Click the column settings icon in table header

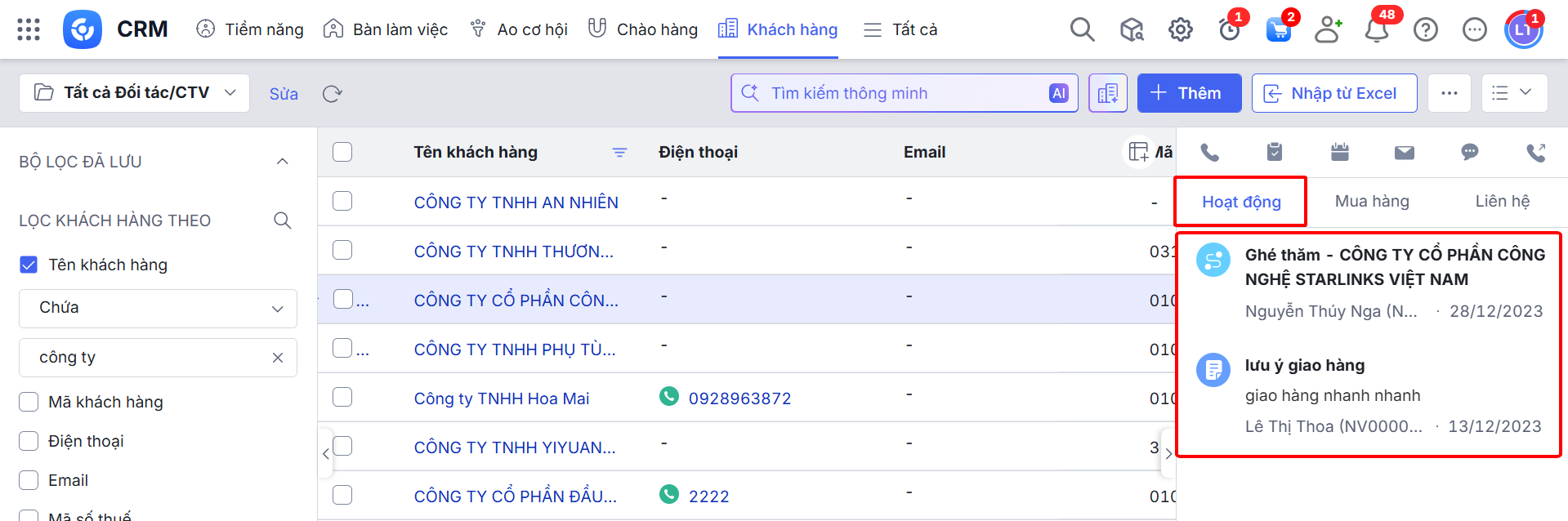(x=1138, y=152)
